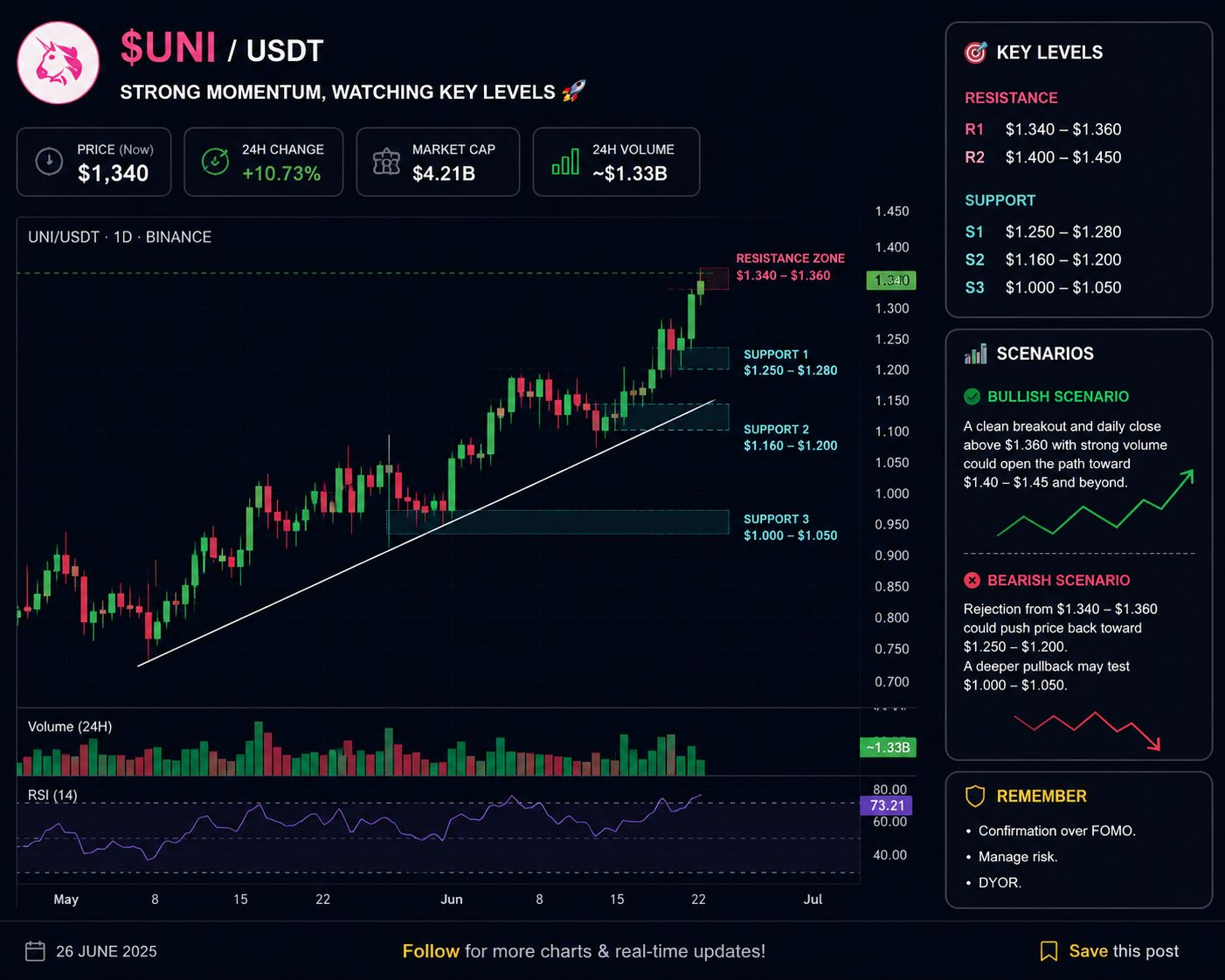Click the purple "73.21" RSI tag

click(887, 805)
